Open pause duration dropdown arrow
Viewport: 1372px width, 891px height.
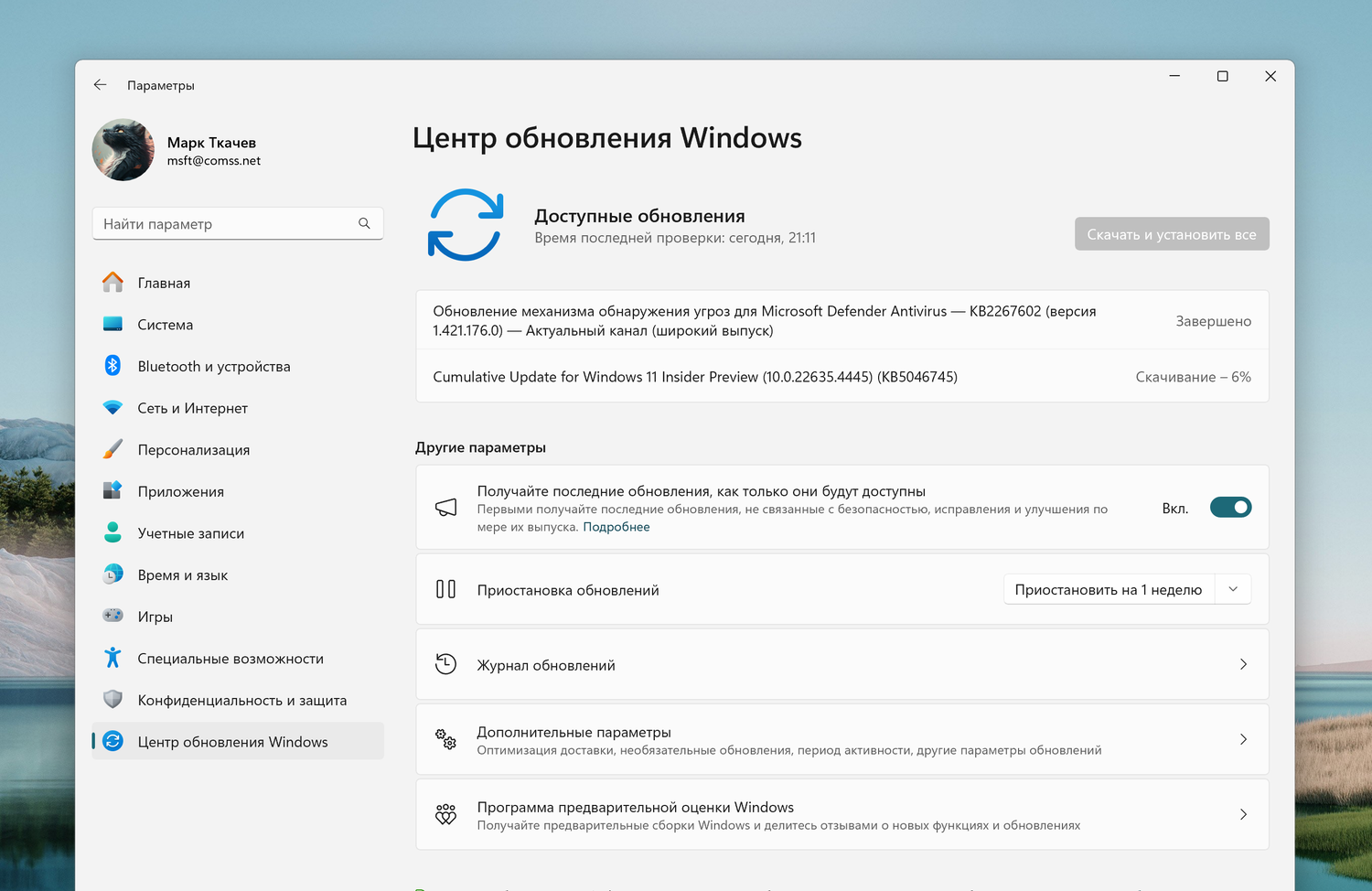pyautogui.click(x=1233, y=589)
